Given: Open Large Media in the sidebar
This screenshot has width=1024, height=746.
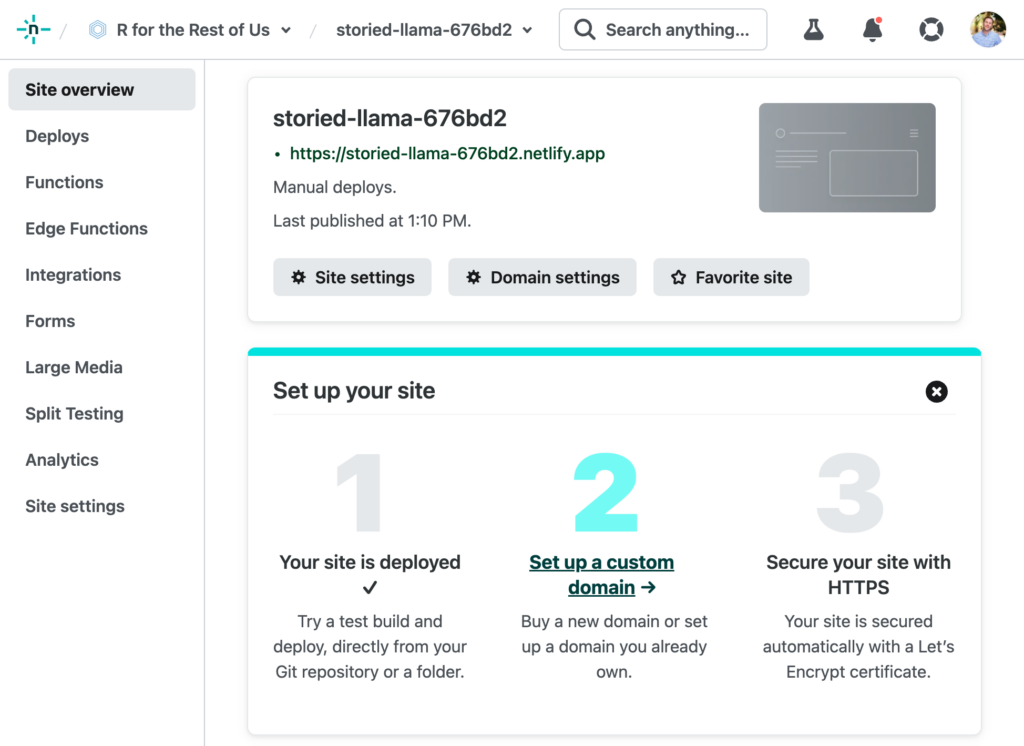Looking at the screenshot, I should click(x=74, y=368).
